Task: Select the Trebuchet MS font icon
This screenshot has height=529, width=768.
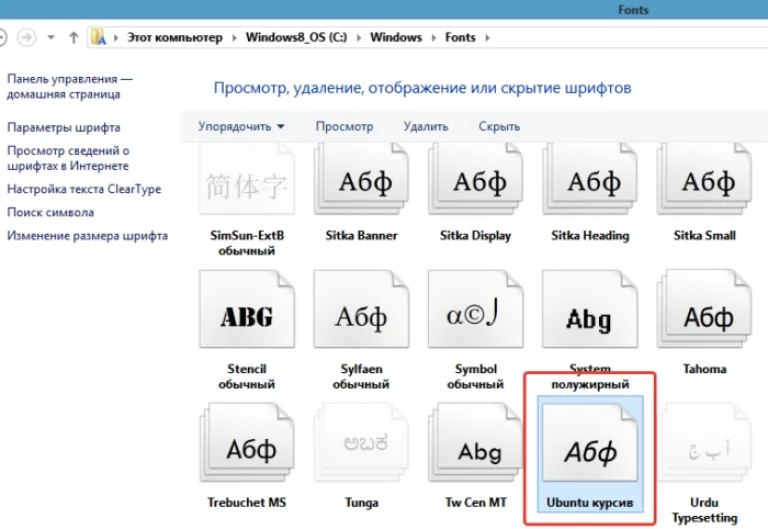Action: pos(247,443)
